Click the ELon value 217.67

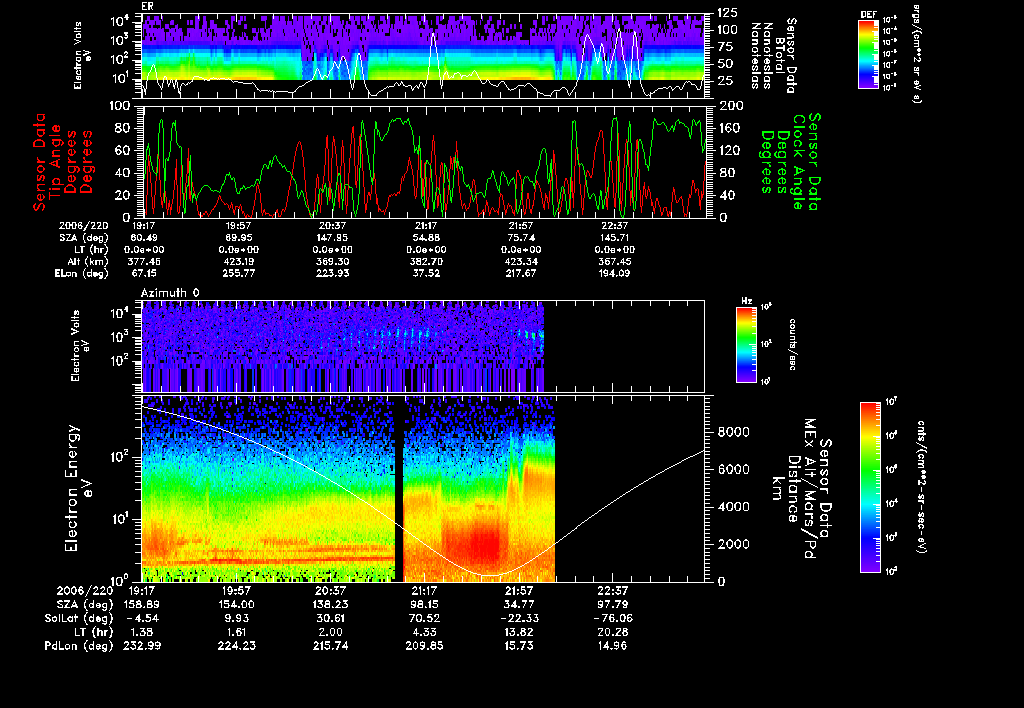tap(520, 274)
